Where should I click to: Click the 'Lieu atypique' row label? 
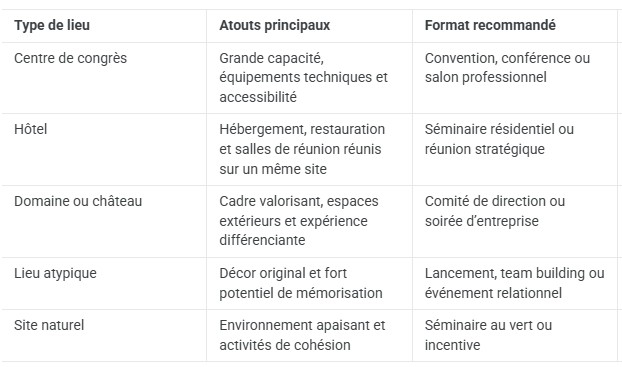[x=56, y=273]
